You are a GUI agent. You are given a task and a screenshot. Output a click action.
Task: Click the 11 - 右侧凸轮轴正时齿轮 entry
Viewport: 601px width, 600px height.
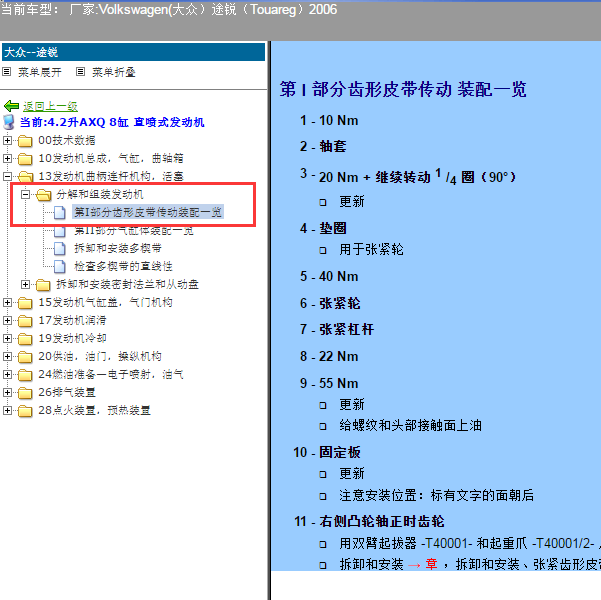[369, 521]
